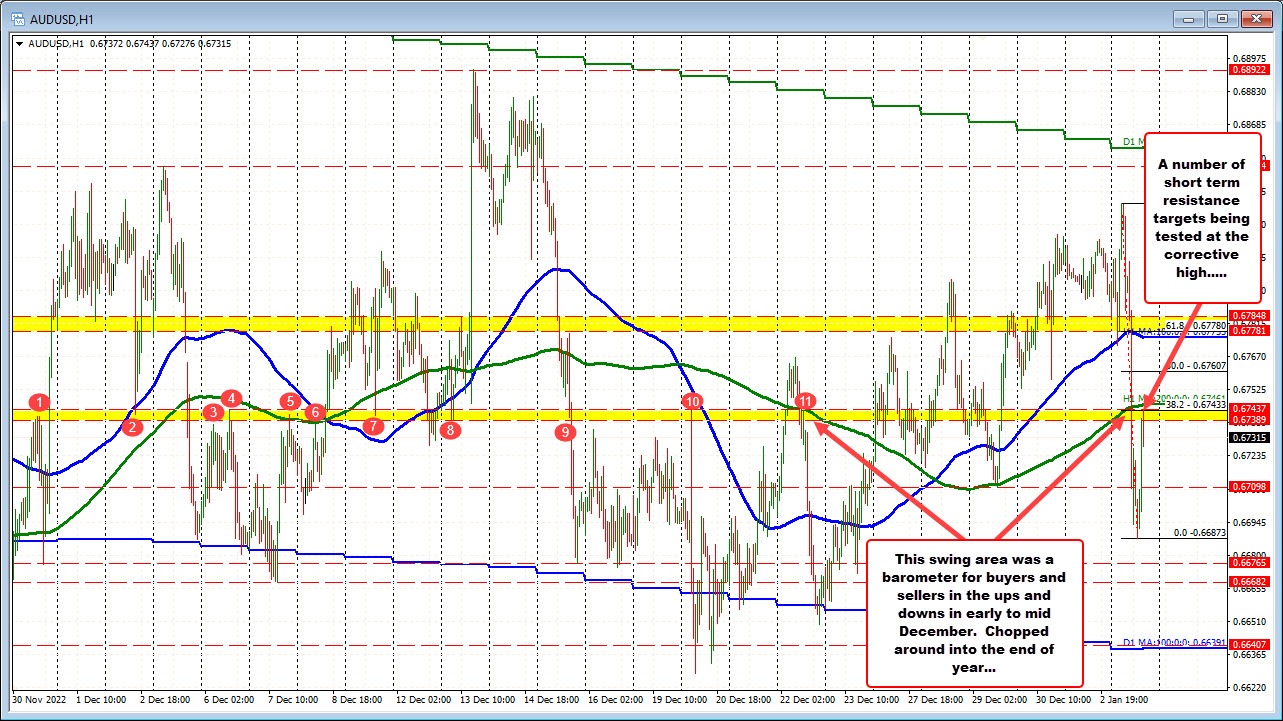This screenshot has height=721, width=1283.
Task: Expand the AUDUSD,H1 chart header triangle
Action: click(20, 43)
